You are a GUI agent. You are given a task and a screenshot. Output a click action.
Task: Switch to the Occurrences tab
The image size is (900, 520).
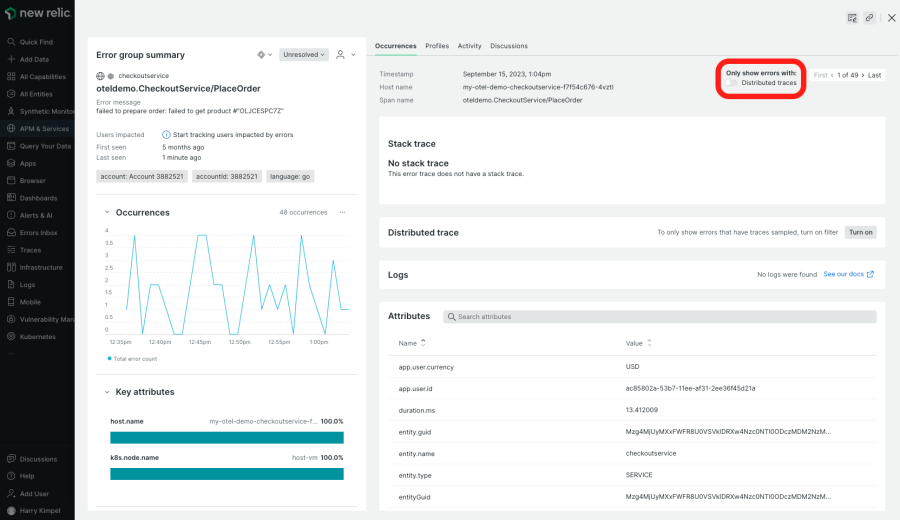(395, 46)
